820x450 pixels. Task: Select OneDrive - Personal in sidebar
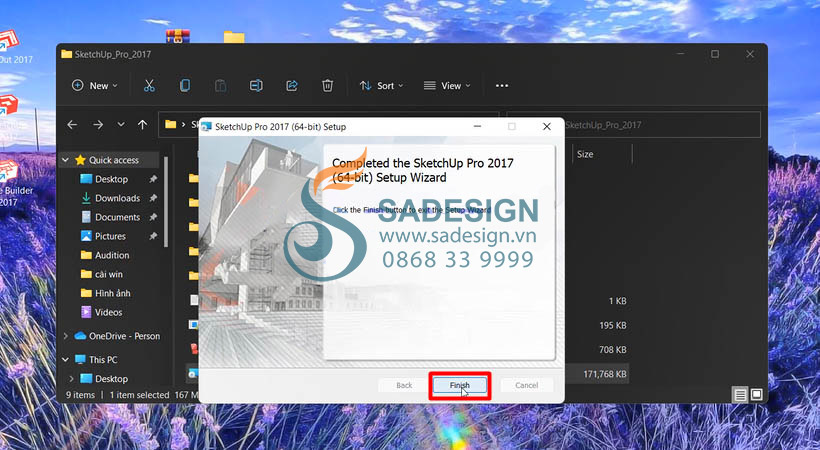click(124, 336)
